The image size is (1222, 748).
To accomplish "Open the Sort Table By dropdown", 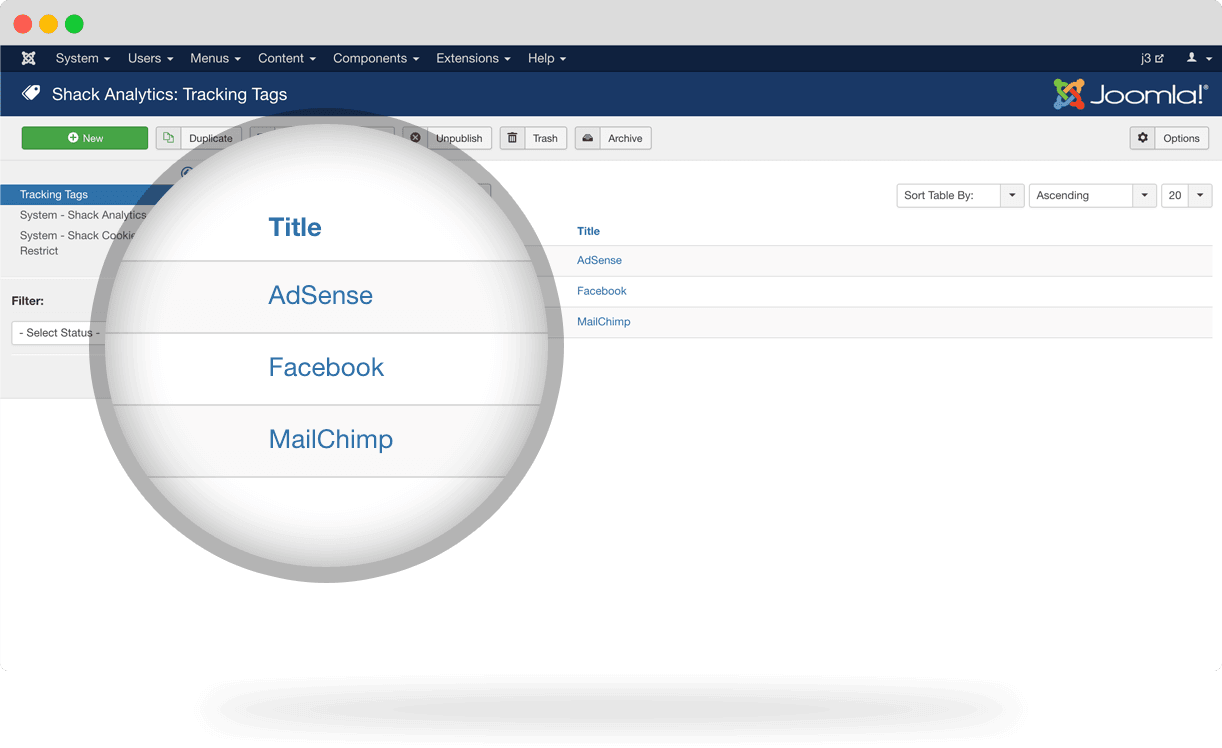I will pos(961,195).
